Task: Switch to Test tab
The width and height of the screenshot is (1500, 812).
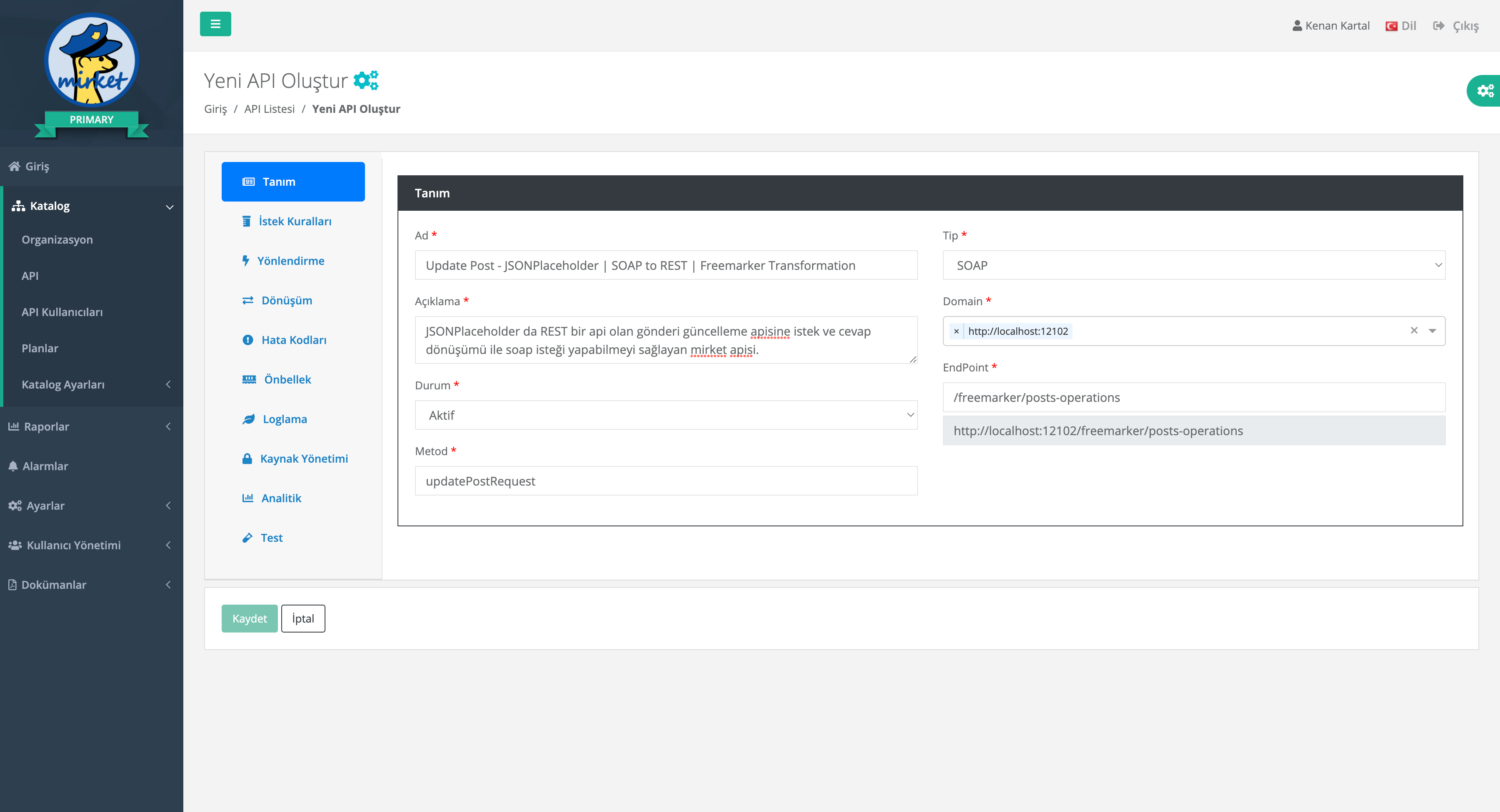Action: (293, 538)
